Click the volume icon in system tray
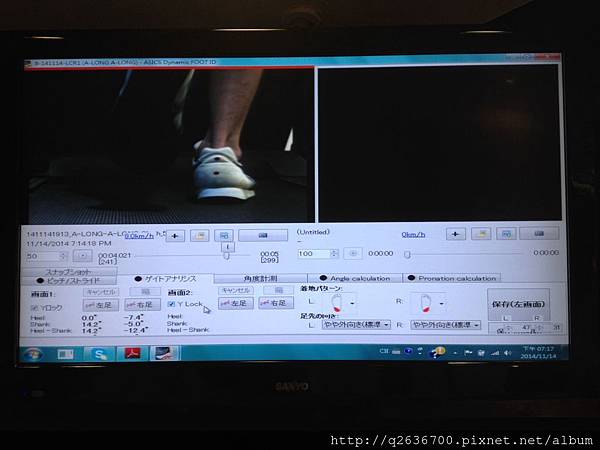 pyautogui.click(x=508, y=353)
